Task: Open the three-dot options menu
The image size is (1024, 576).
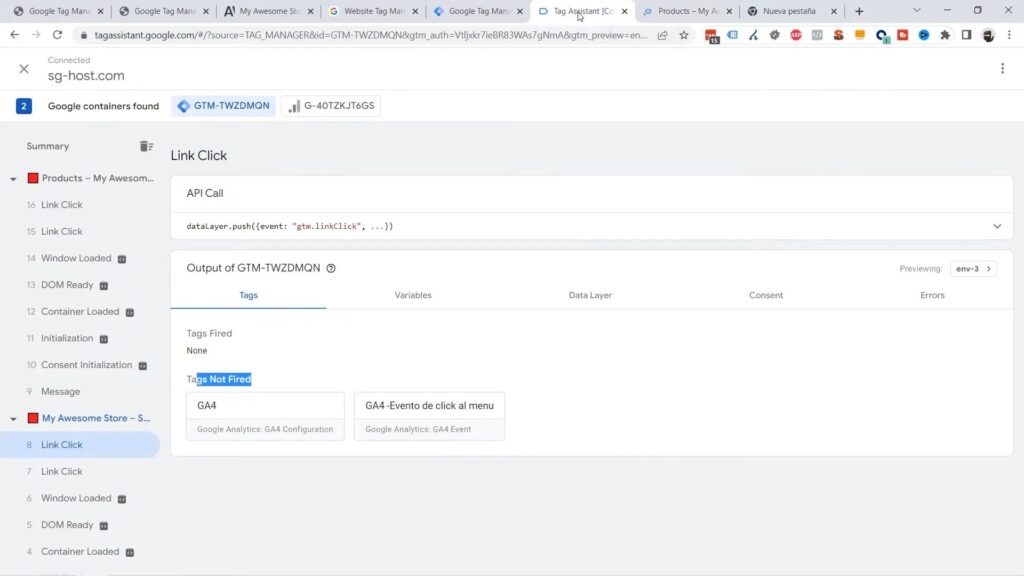Action: [x=1002, y=69]
